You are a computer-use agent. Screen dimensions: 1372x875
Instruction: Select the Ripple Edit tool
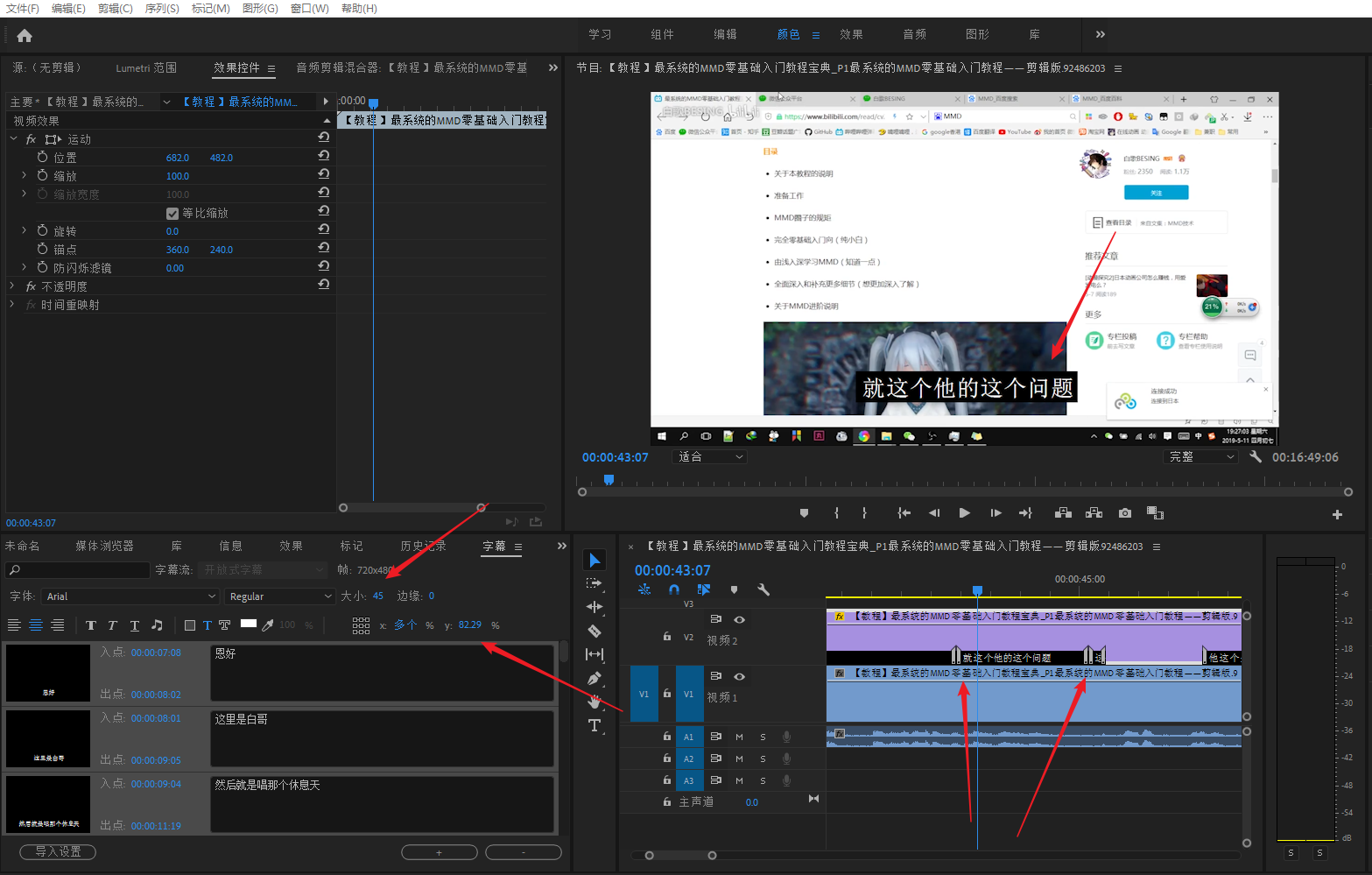[595, 607]
